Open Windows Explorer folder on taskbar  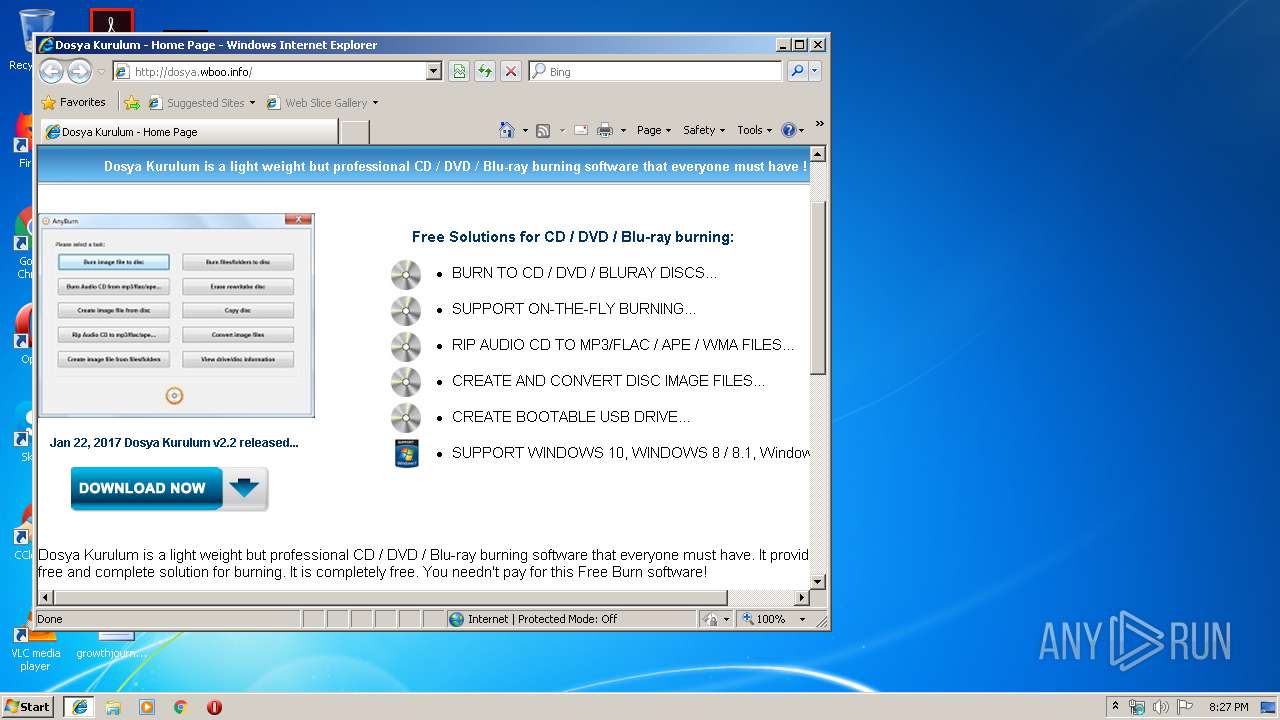click(113, 707)
